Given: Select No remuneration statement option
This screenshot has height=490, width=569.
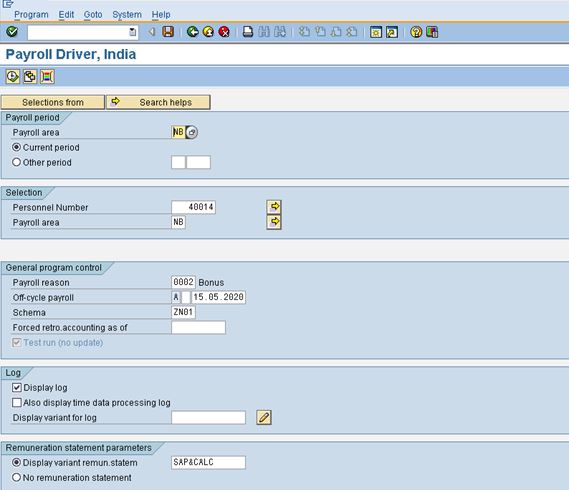Looking at the screenshot, I should pyautogui.click(x=16, y=477).
